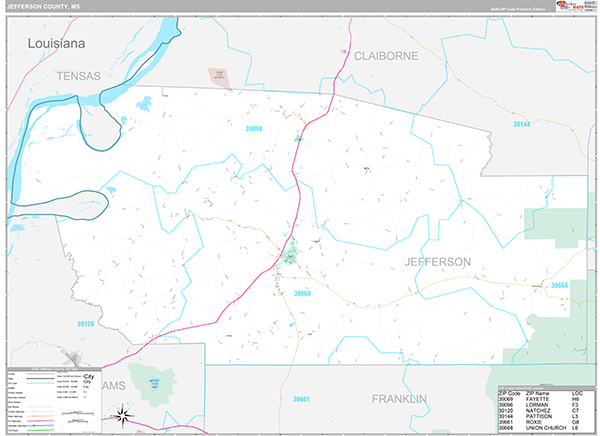
Task: Click the large 'City' legend sample
Action: click(x=88, y=377)
